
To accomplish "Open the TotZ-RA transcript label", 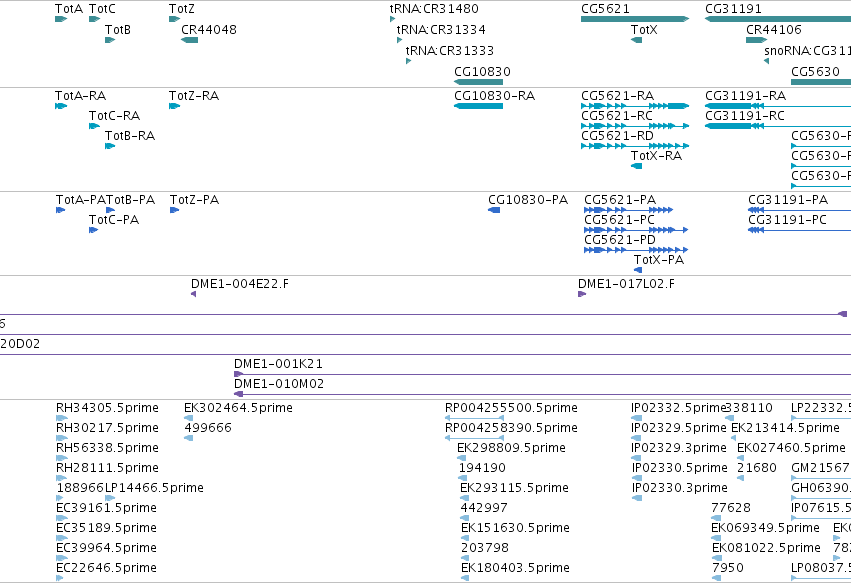I will (x=194, y=96).
